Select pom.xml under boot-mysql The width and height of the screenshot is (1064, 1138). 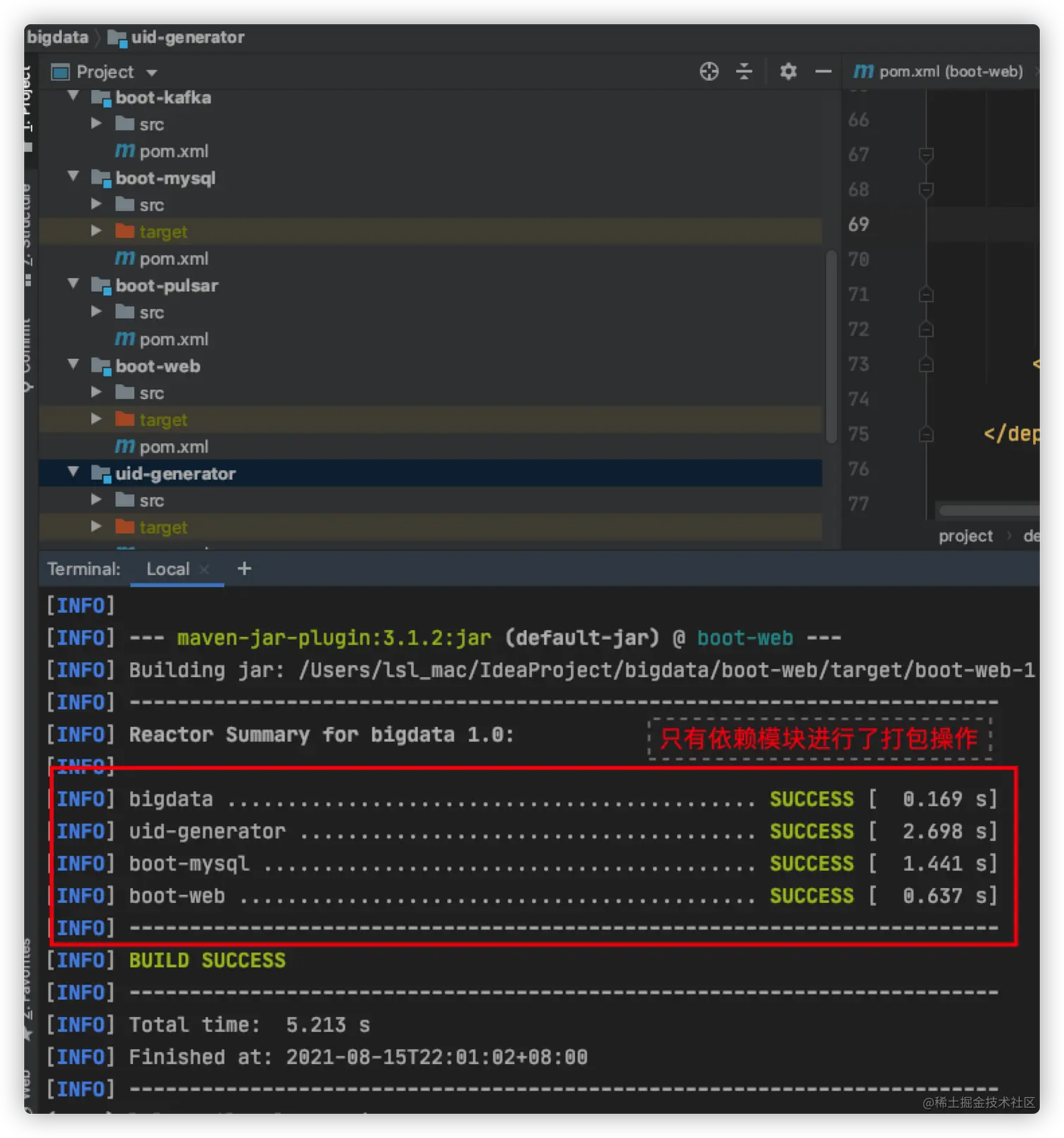click(174, 259)
